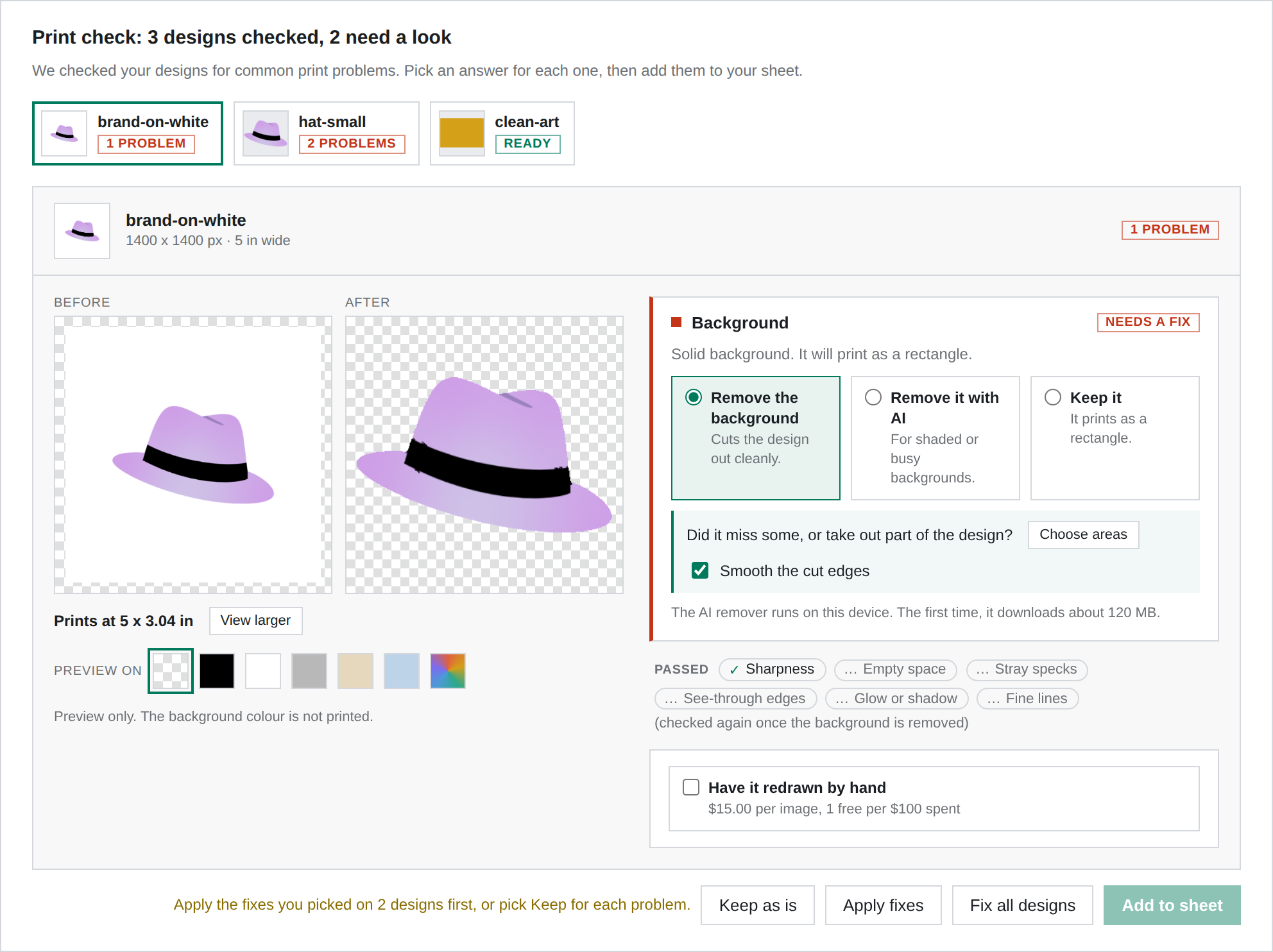Click the AFTER preview image
Screen dimensions: 1273x952
tap(484, 455)
